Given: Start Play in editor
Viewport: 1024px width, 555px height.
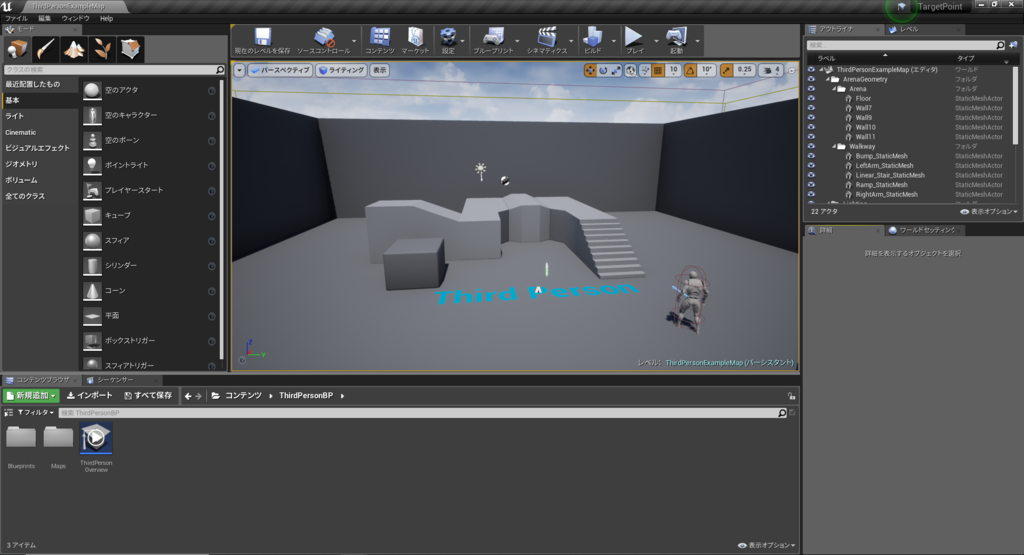Looking at the screenshot, I should pyautogui.click(x=633, y=36).
